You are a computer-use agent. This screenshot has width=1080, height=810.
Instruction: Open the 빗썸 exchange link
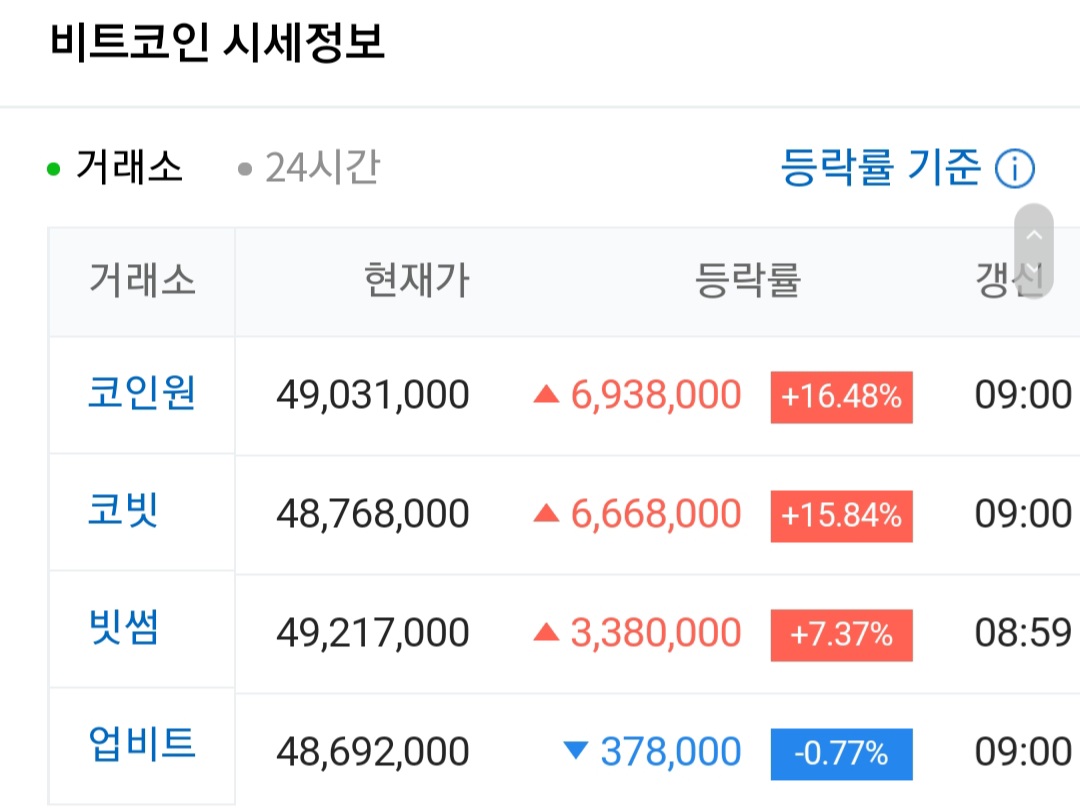(x=124, y=629)
